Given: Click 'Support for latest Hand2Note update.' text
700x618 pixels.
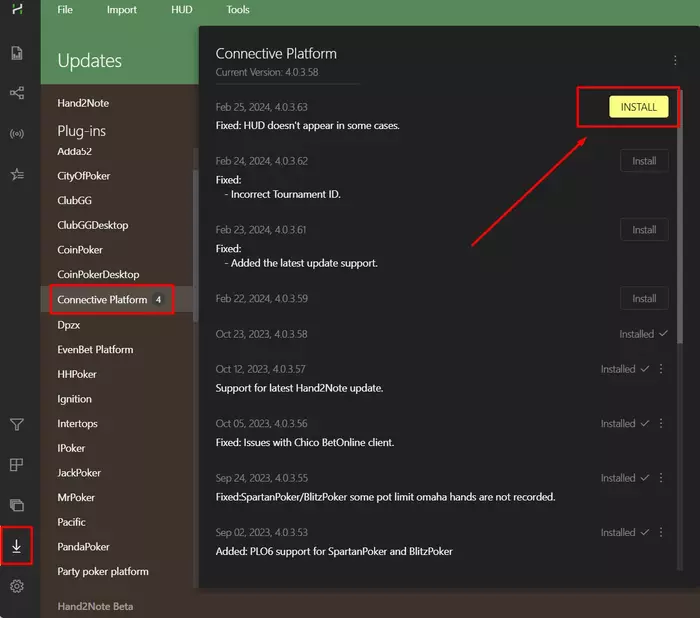Looking at the screenshot, I should tap(299, 388).
